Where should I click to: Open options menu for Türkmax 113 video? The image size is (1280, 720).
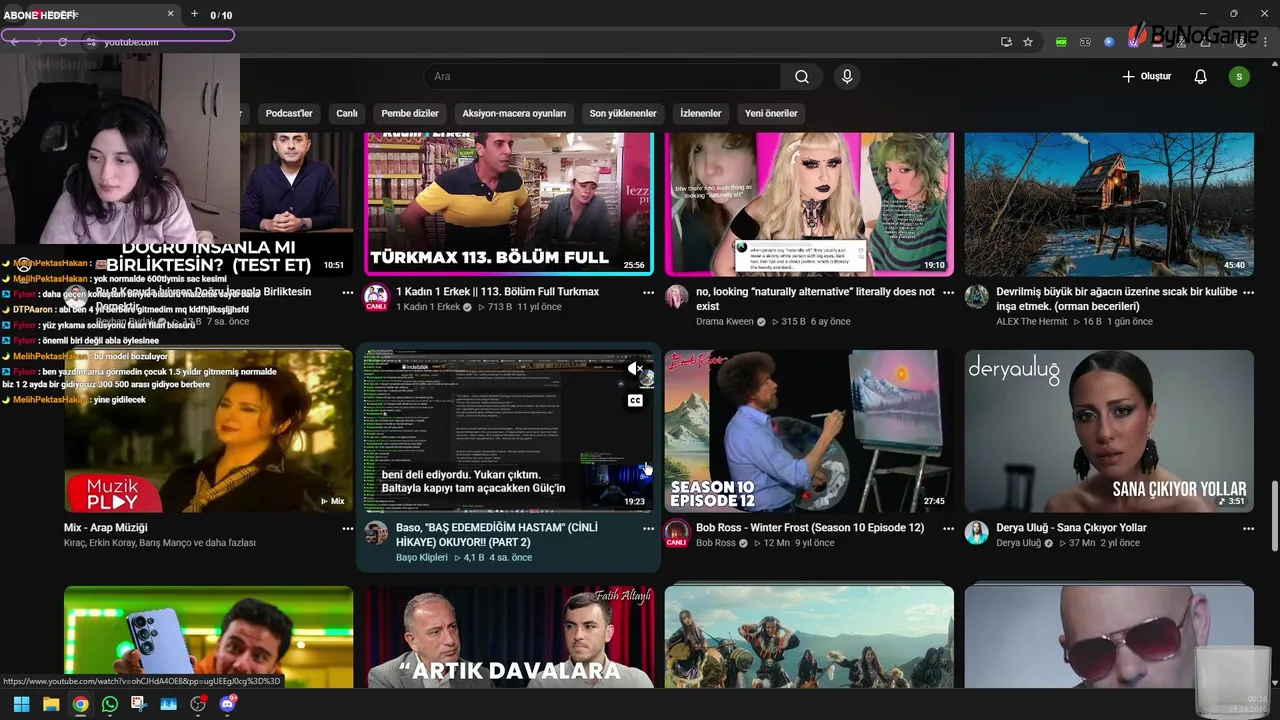click(x=648, y=293)
